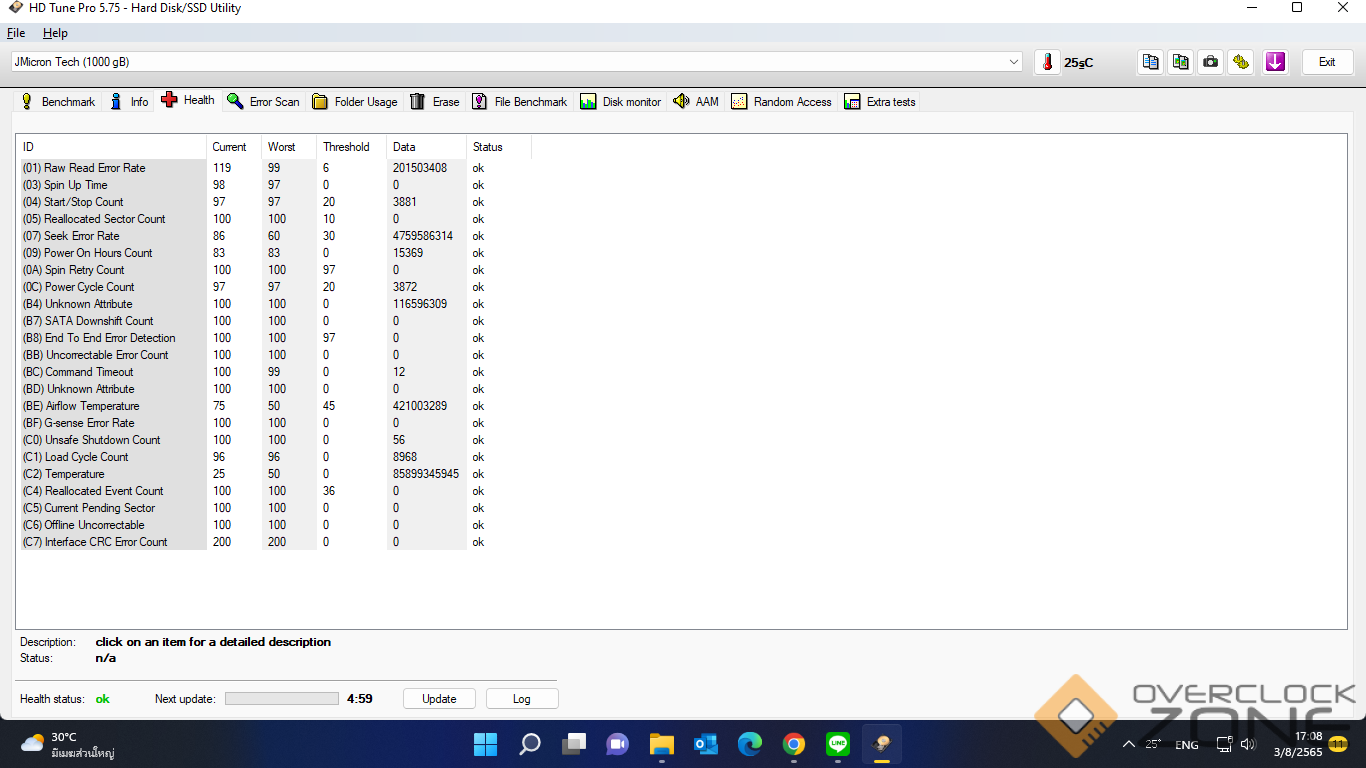Go to the Disk monitor tab
The width and height of the screenshot is (1366, 768).
pos(621,102)
